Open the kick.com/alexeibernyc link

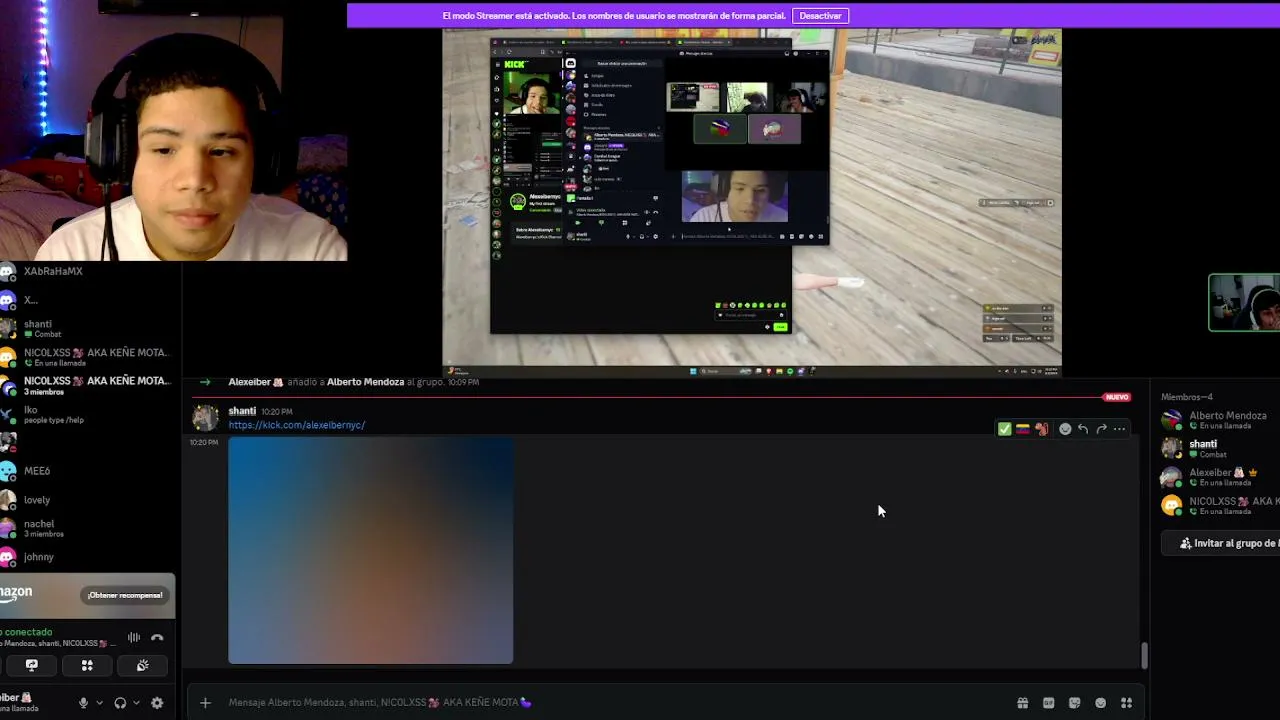(296, 425)
